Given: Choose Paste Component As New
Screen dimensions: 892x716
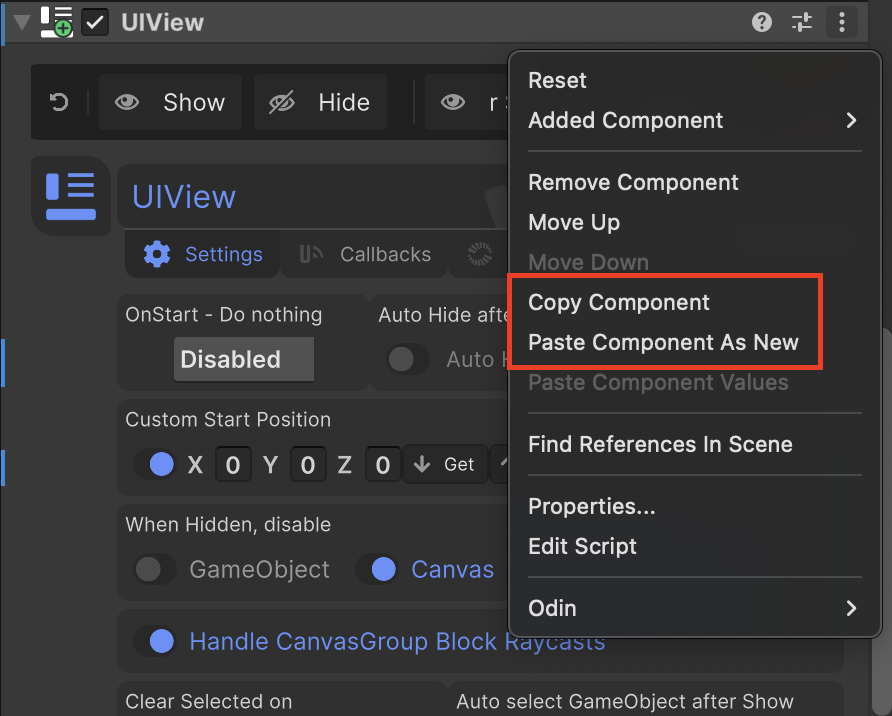Looking at the screenshot, I should pos(663,342).
